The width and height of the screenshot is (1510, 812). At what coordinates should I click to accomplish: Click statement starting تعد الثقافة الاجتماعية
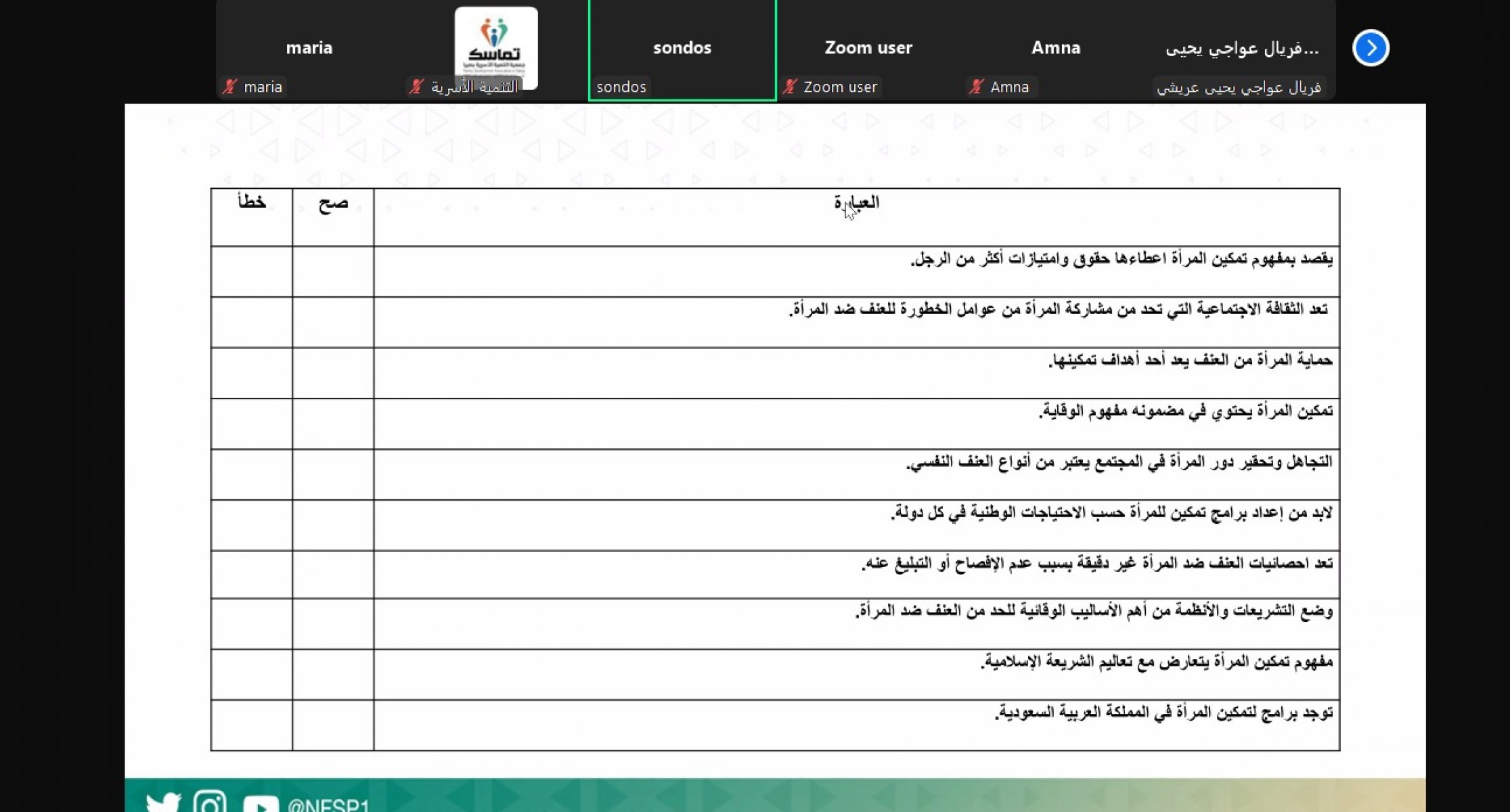pyautogui.click(x=1059, y=309)
